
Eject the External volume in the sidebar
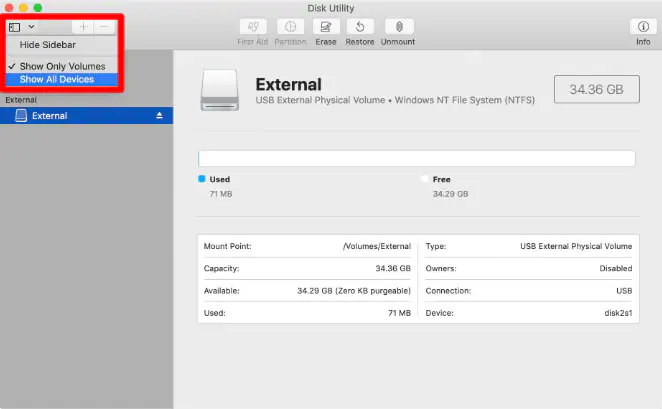tap(159, 116)
